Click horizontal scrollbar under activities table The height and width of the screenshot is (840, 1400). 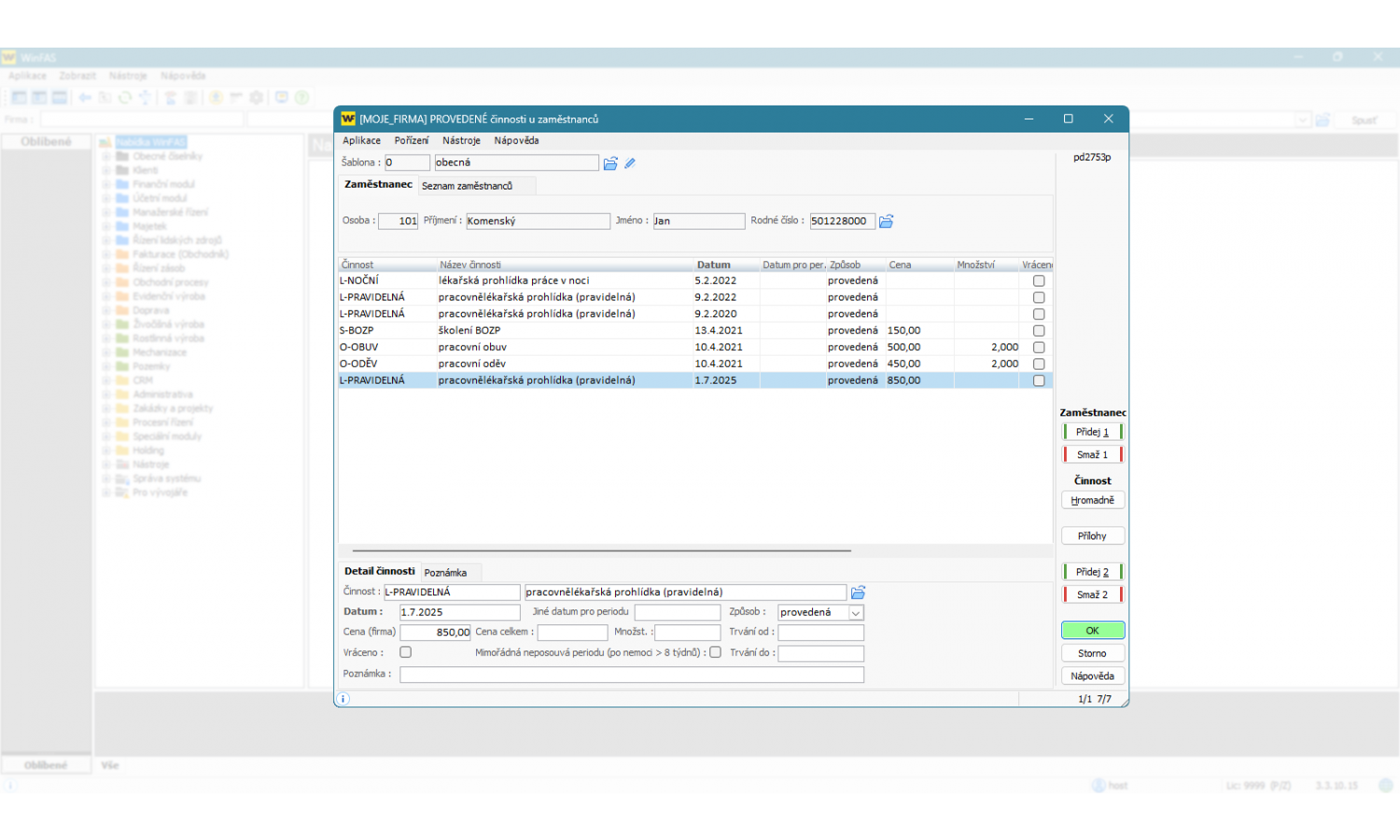click(601, 551)
